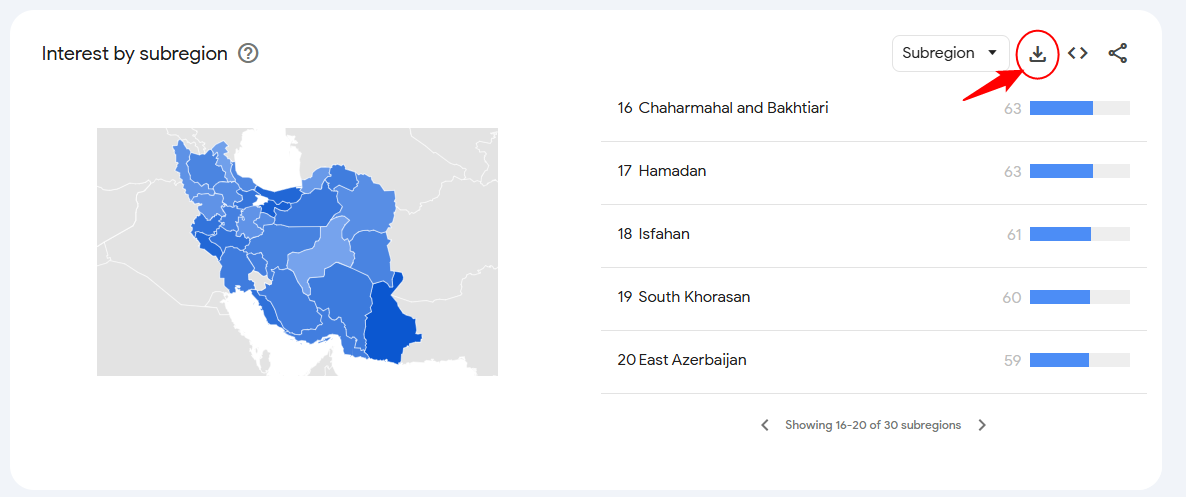The image size is (1186, 497).
Task: Go to next page of subregions
Action: (x=982, y=425)
